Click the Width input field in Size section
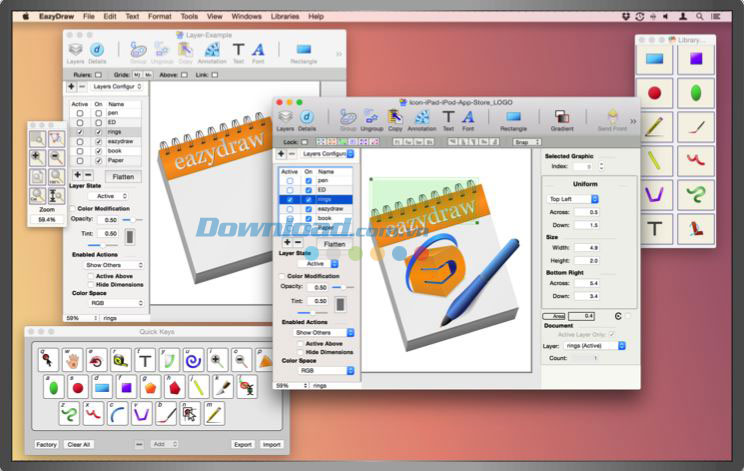The width and height of the screenshot is (744, 471). [589, 247]
